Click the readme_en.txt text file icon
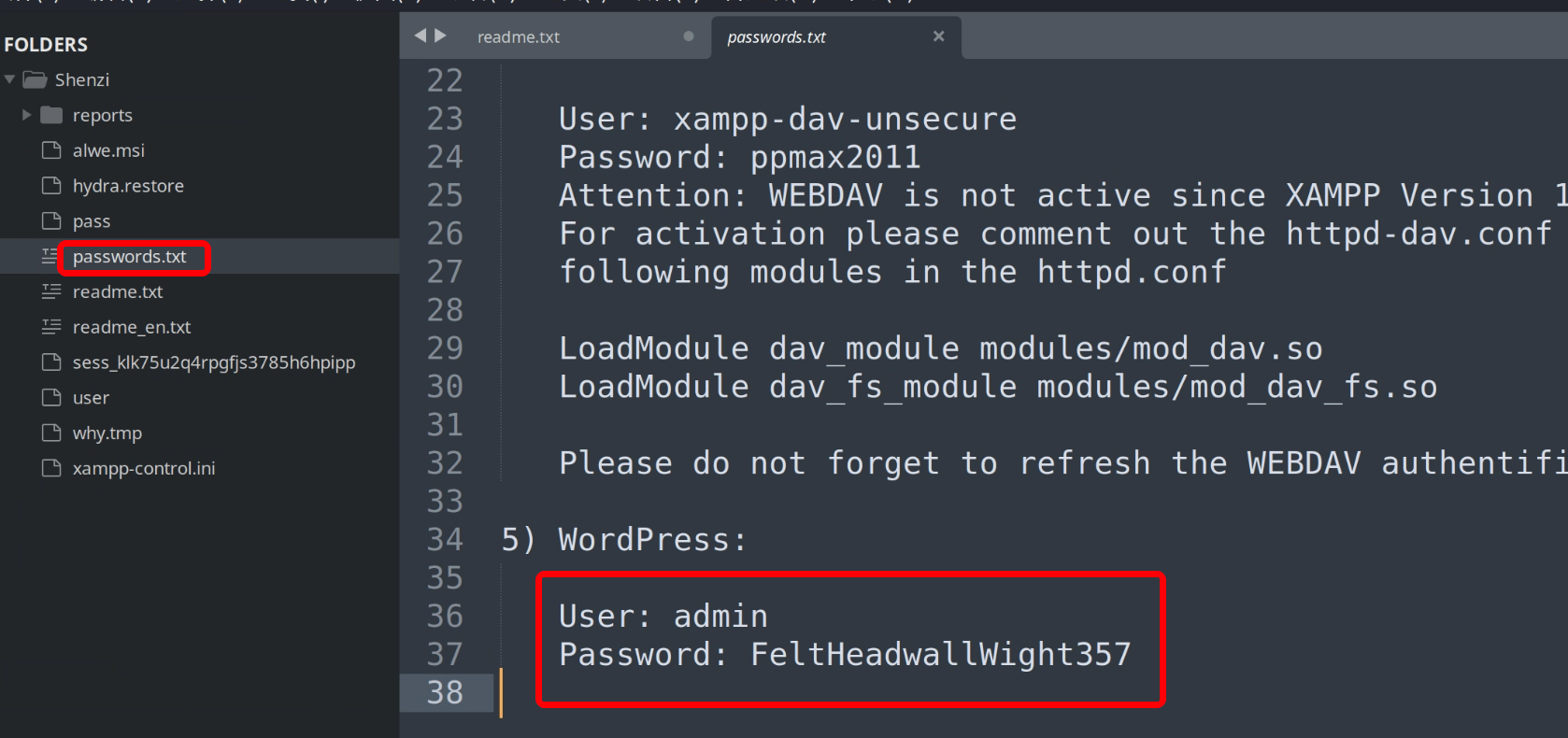 click(51, 327)
